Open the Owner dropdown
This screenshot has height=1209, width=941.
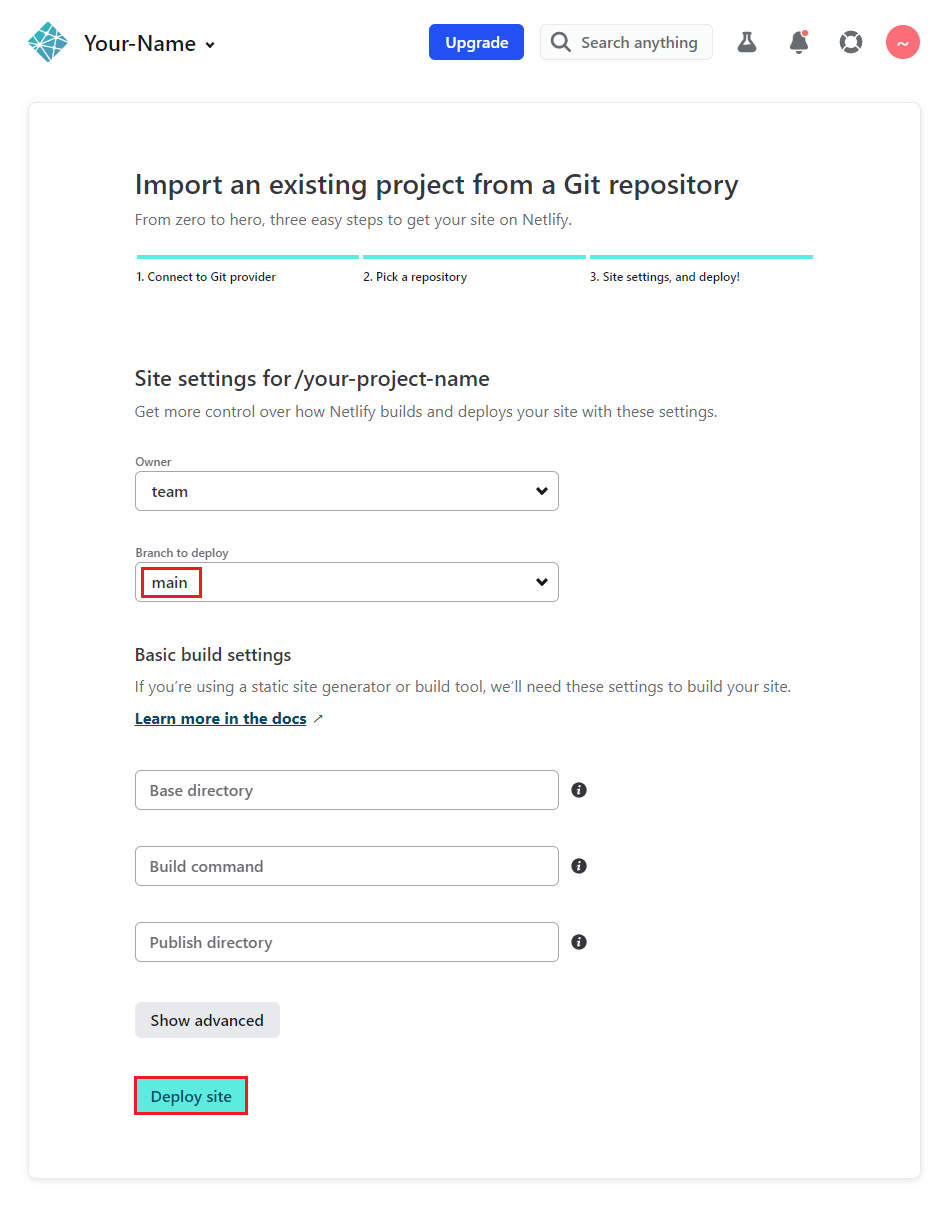347,491
